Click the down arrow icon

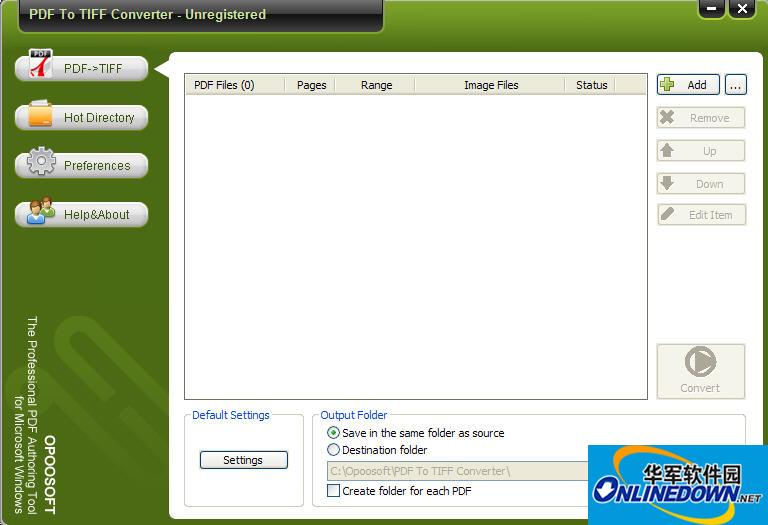coord(667,183)
